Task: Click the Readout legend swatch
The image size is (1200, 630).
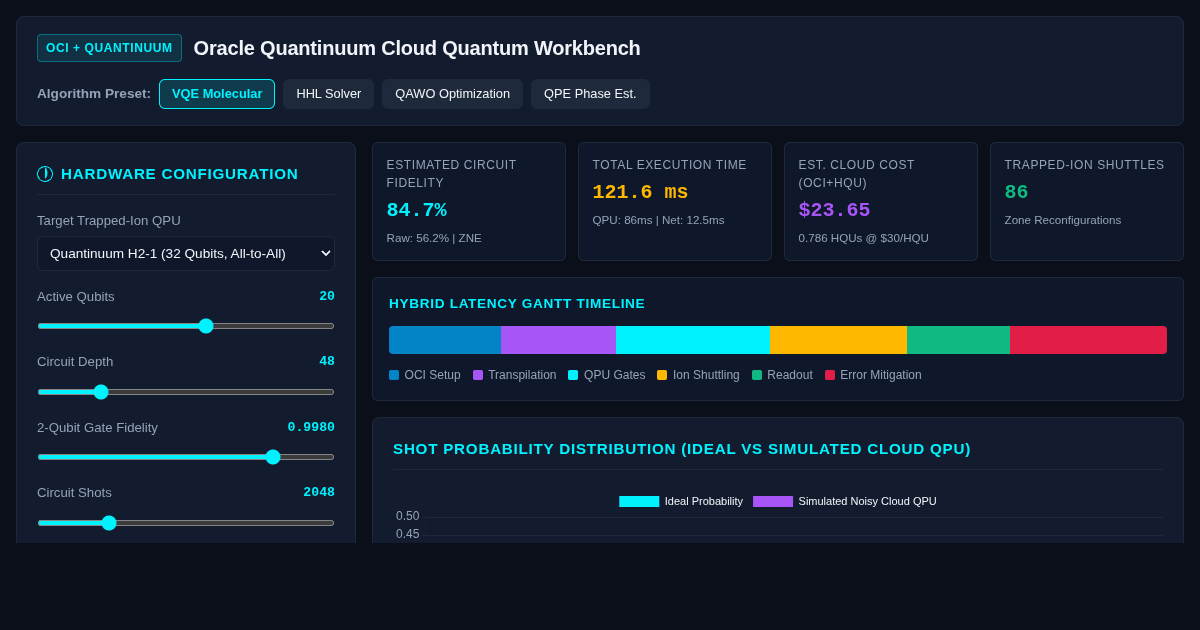Action: (757, 375)
